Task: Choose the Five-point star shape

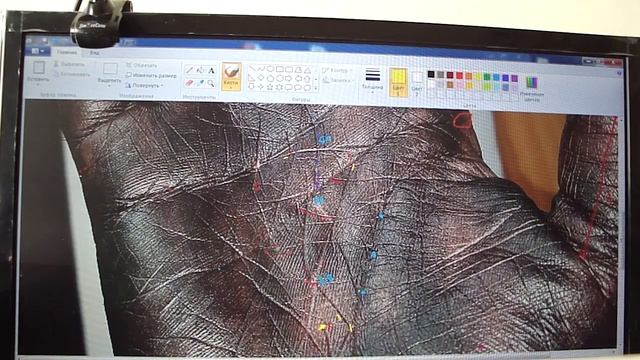Action: coord(271,87)
